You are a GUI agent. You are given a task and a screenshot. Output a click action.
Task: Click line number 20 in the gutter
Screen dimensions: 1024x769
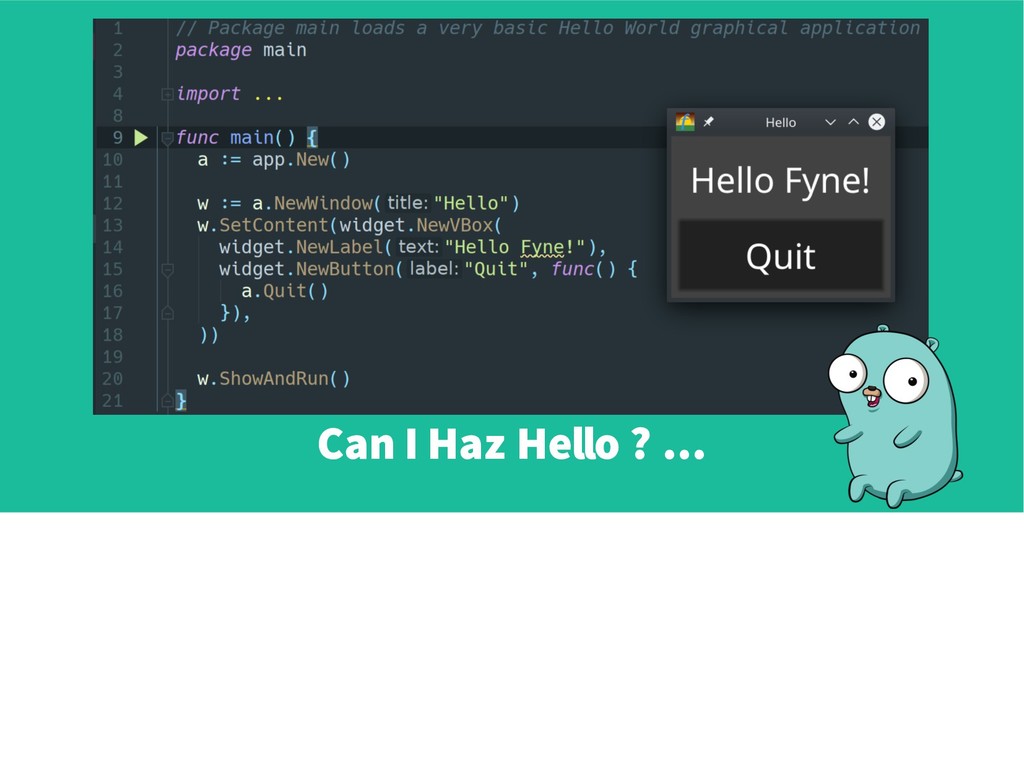112,379
